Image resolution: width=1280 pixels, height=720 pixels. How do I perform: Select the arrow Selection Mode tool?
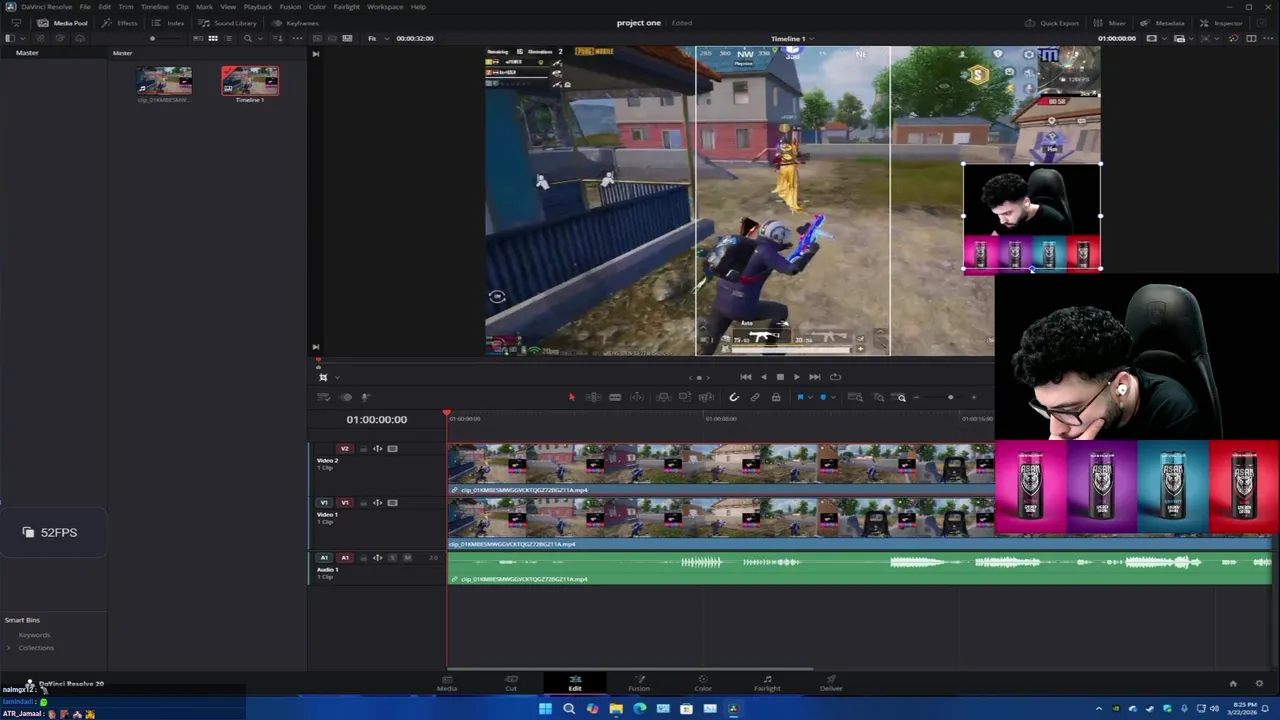point(572,397)
